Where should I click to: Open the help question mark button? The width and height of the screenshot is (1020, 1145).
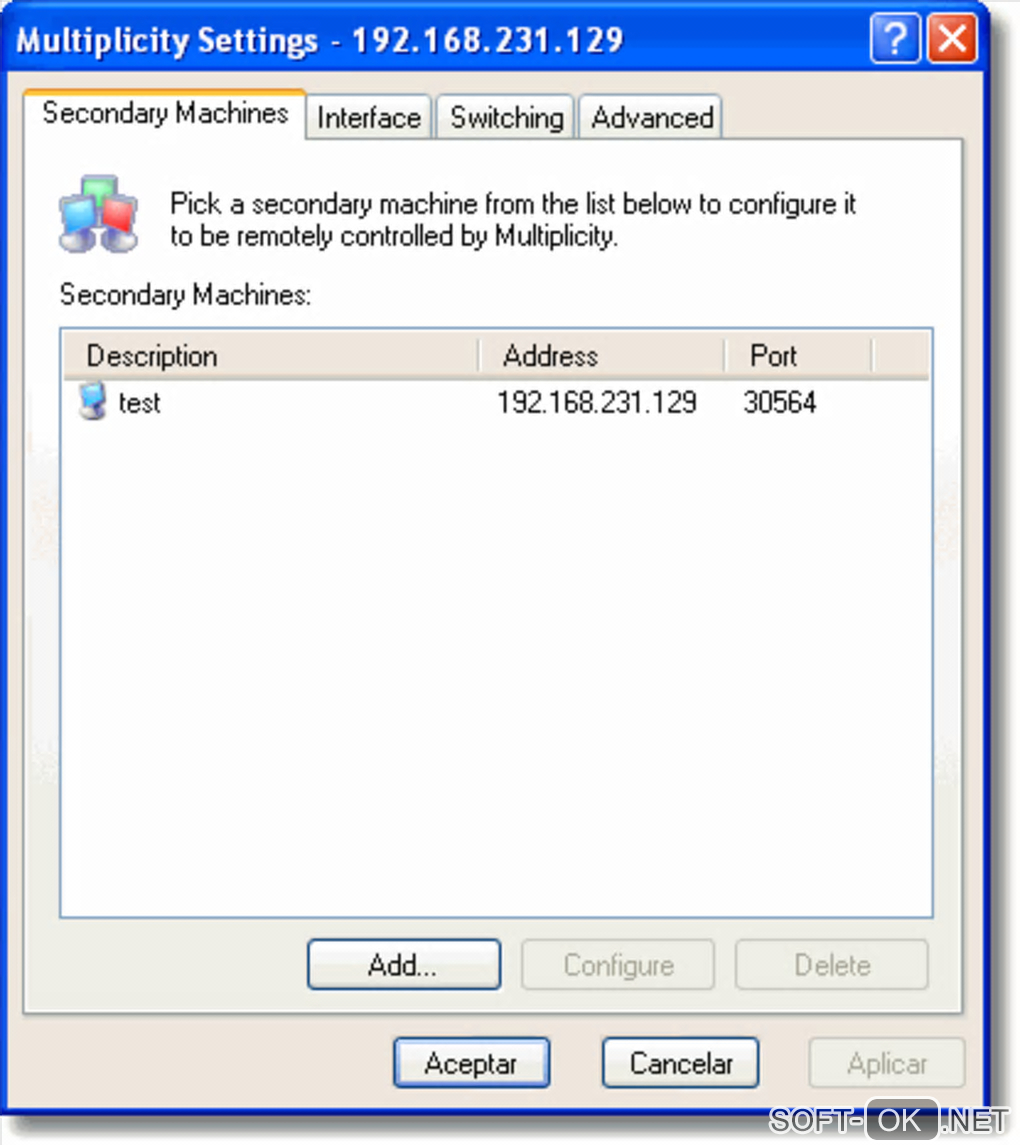pyautogui.click(x=894, y=38)
